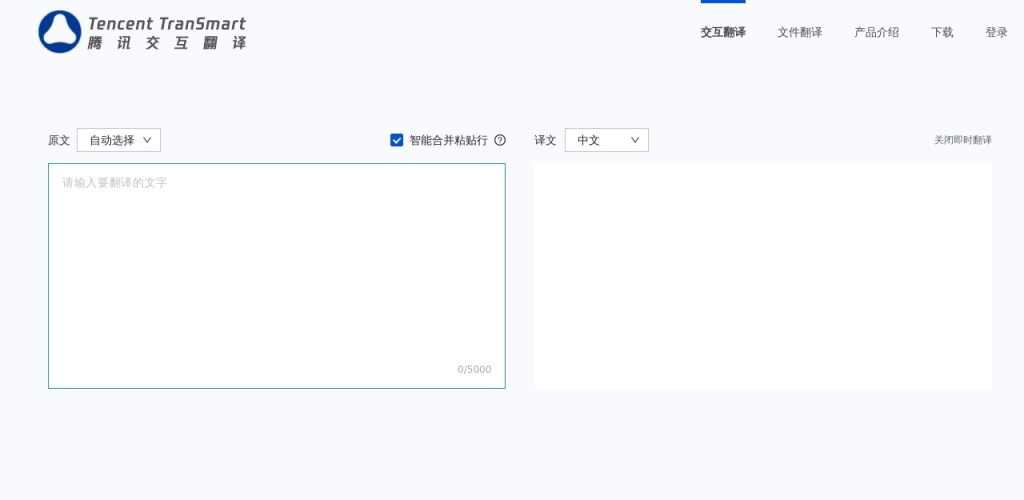The height and width of the screenshot is (500, 1024).
Task: Click the help question mark icon
Action: 500,140
